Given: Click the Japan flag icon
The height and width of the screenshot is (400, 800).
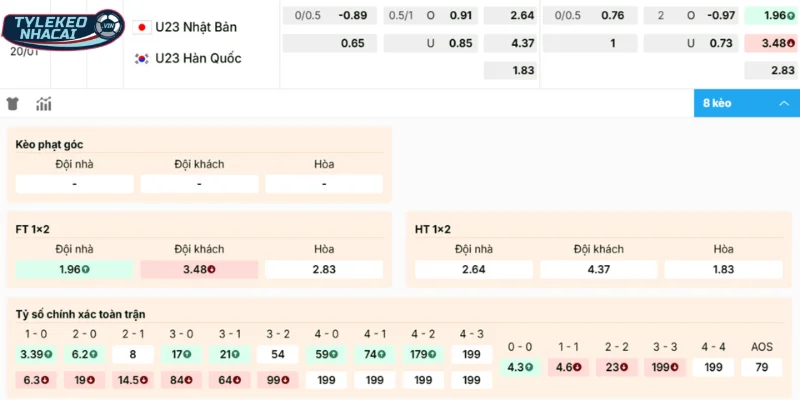Looking at the screenshot, I should tap(142, 27).
